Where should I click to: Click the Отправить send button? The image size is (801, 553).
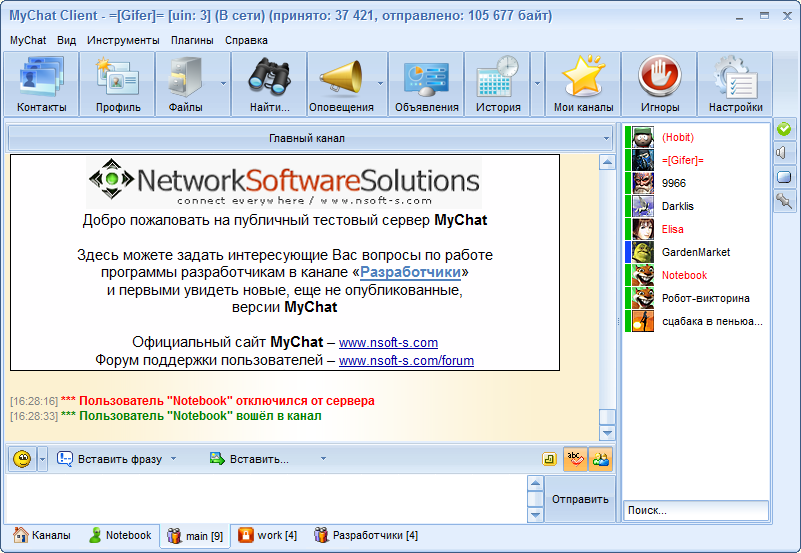pyautogui.click(x=580, y=499)
